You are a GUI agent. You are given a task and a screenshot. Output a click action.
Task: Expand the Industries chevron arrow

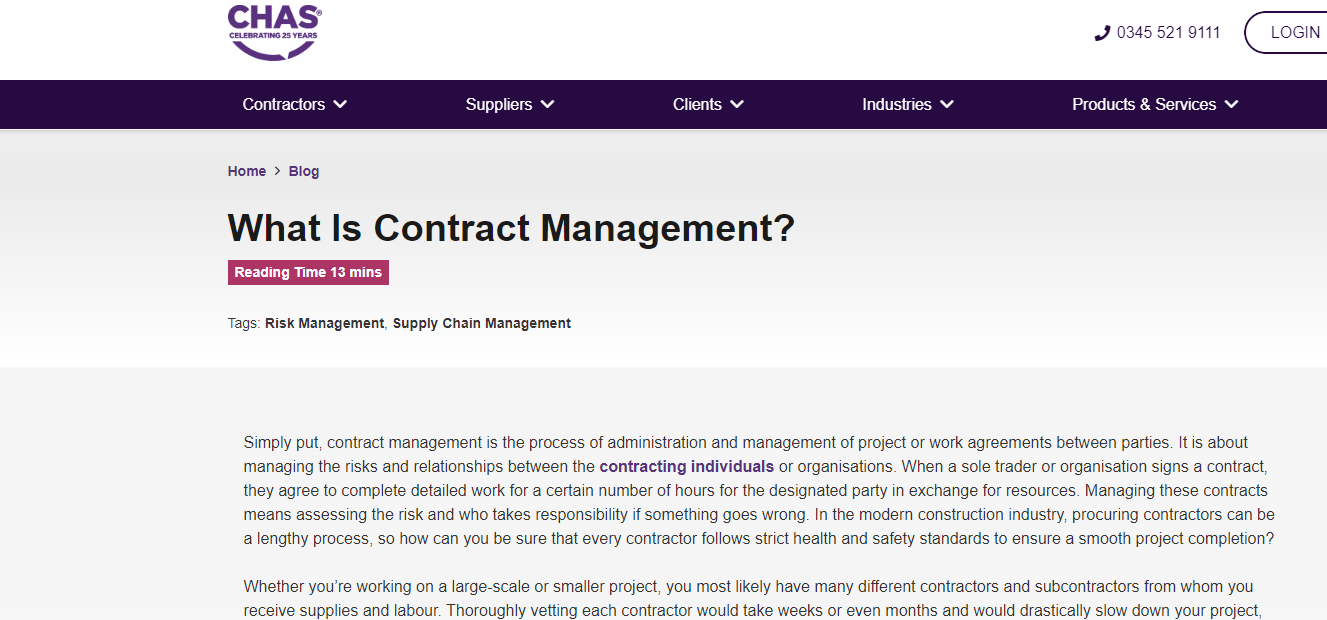(x=947, y=104)
